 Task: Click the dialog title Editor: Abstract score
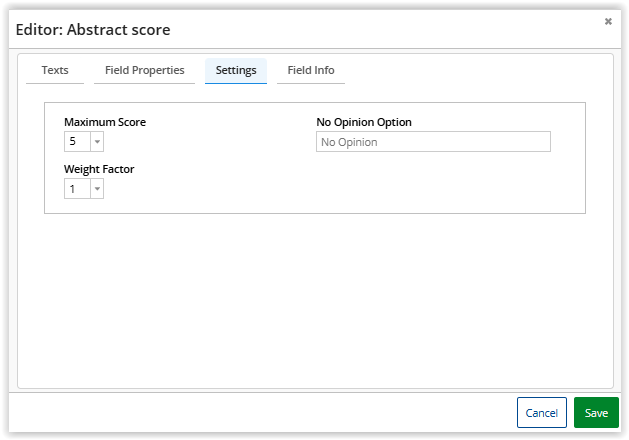pyautogui.click(x=93, y=30)
